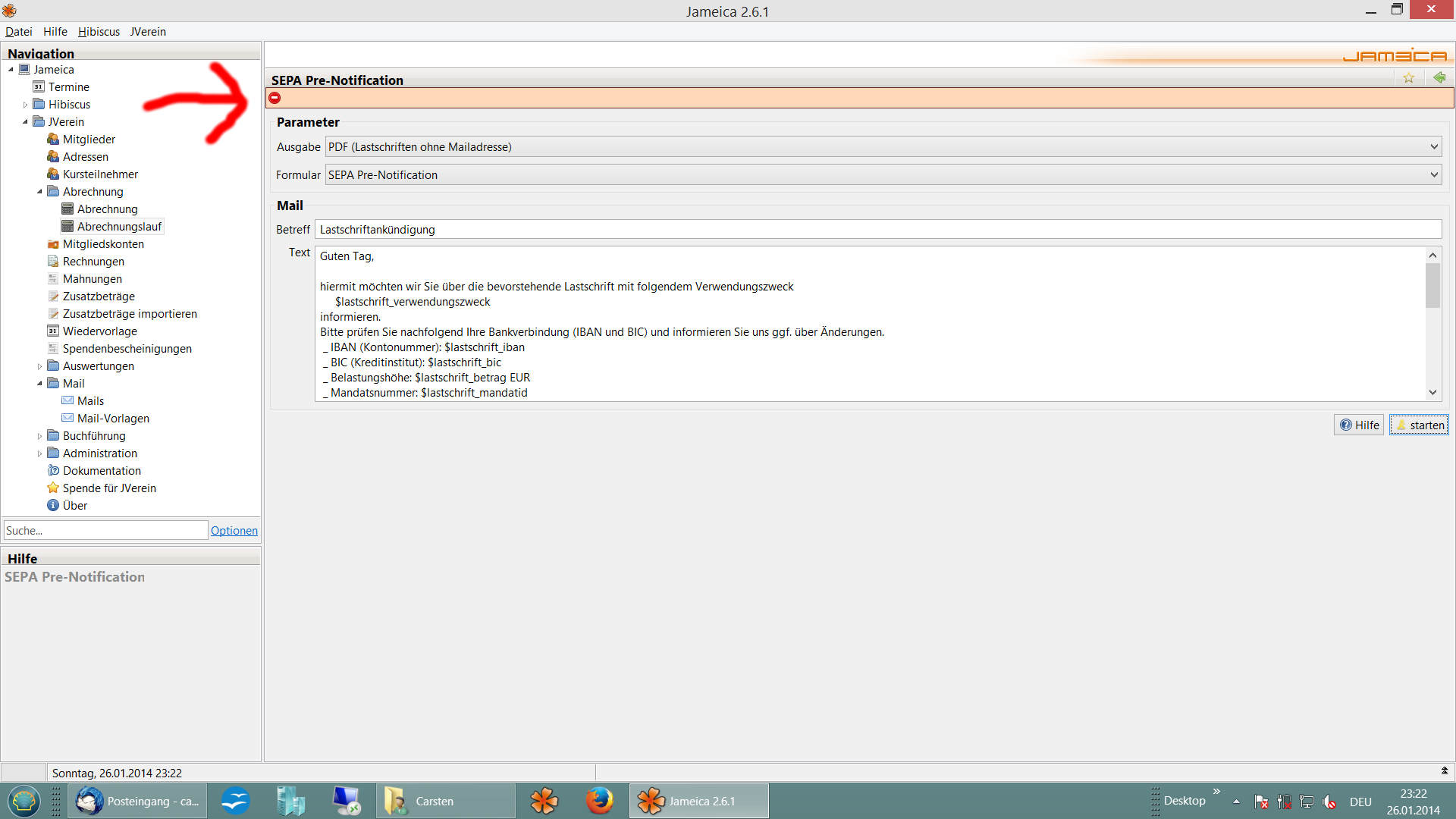Image resolution: width=1456 pixels, height=819 pixels.
Task: Click the Über info icon
Action: click(53, 506)
